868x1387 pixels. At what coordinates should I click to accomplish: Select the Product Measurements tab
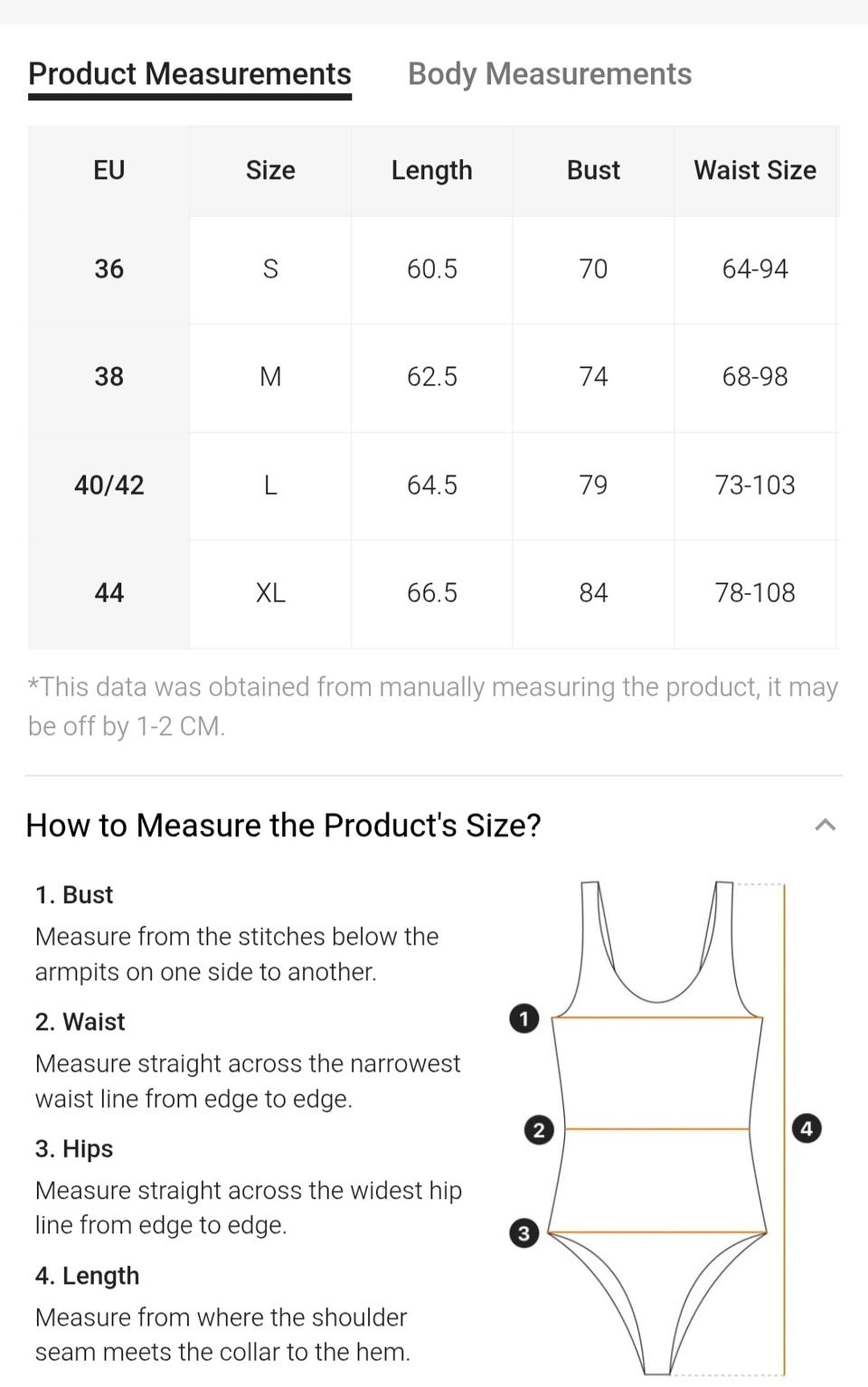[190, 74]
